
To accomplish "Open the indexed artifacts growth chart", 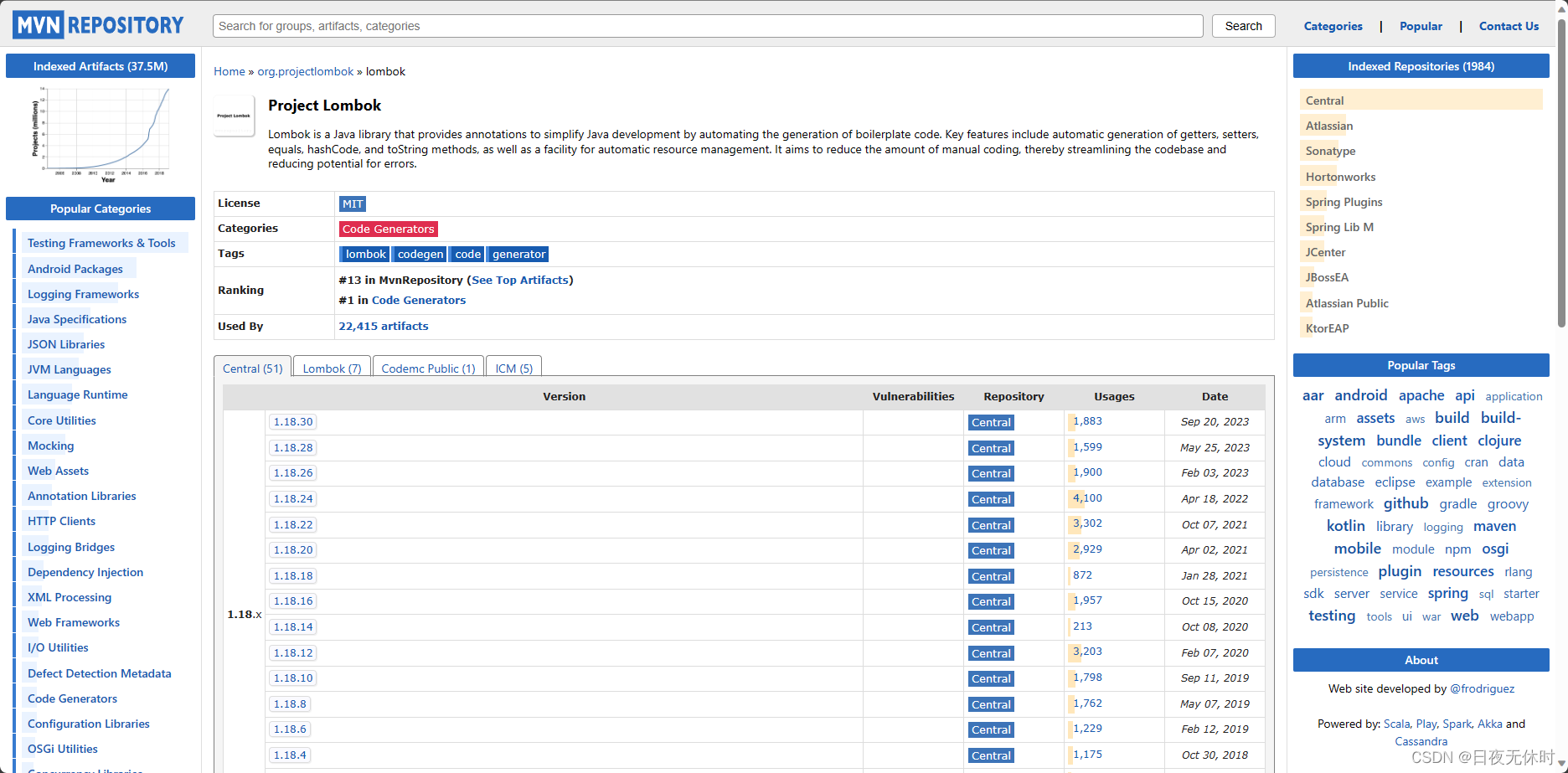I will tap(101, 134).
